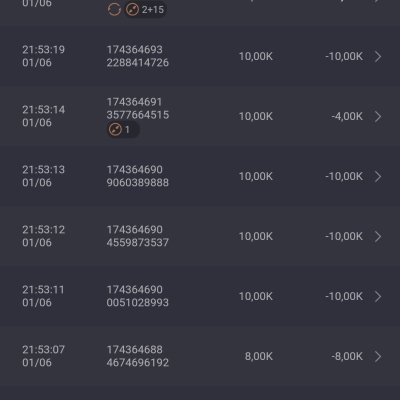Click the compass badge labeled 1

[x=123, y=129]
